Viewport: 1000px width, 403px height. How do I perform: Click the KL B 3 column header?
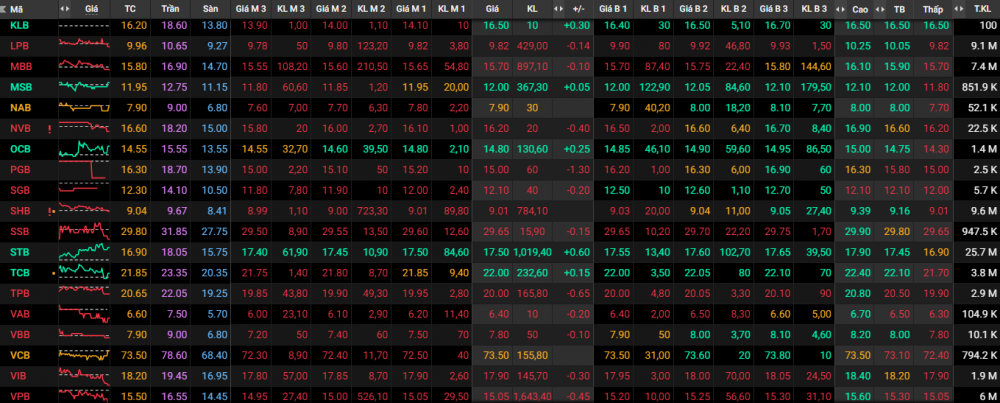coord(814,9)
